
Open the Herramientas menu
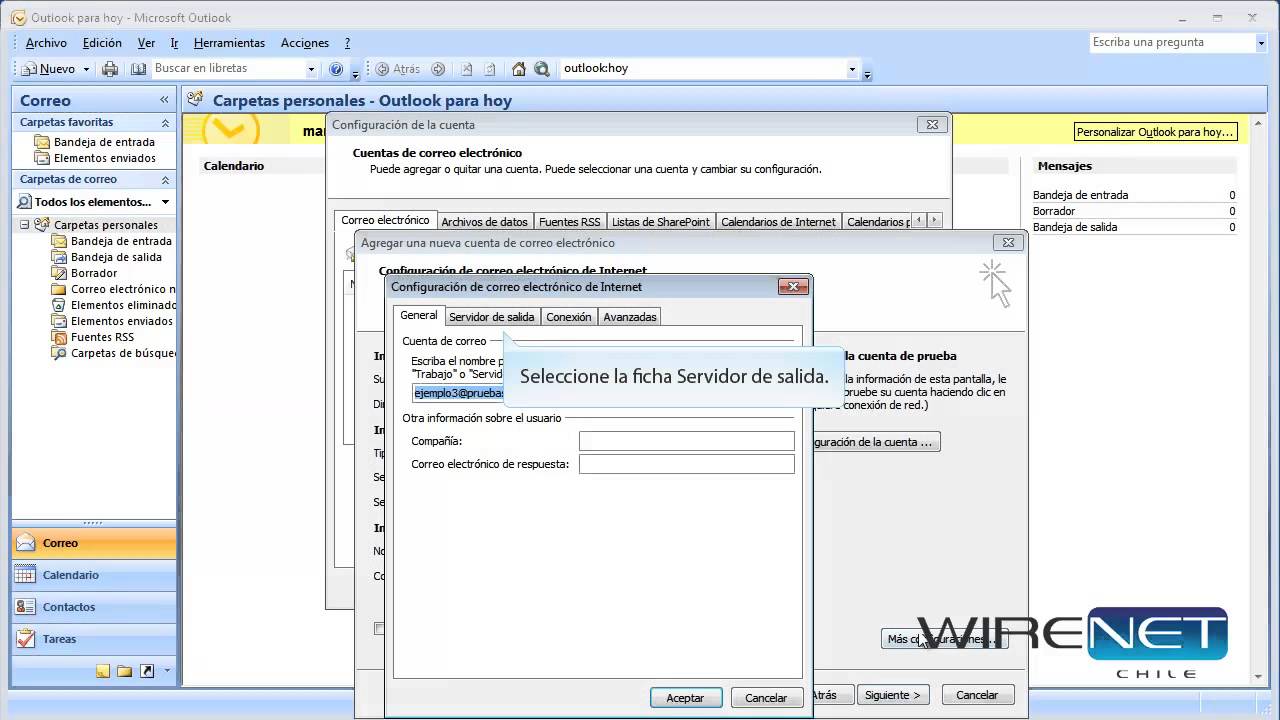pyautogui.click(x=229, y=43)
